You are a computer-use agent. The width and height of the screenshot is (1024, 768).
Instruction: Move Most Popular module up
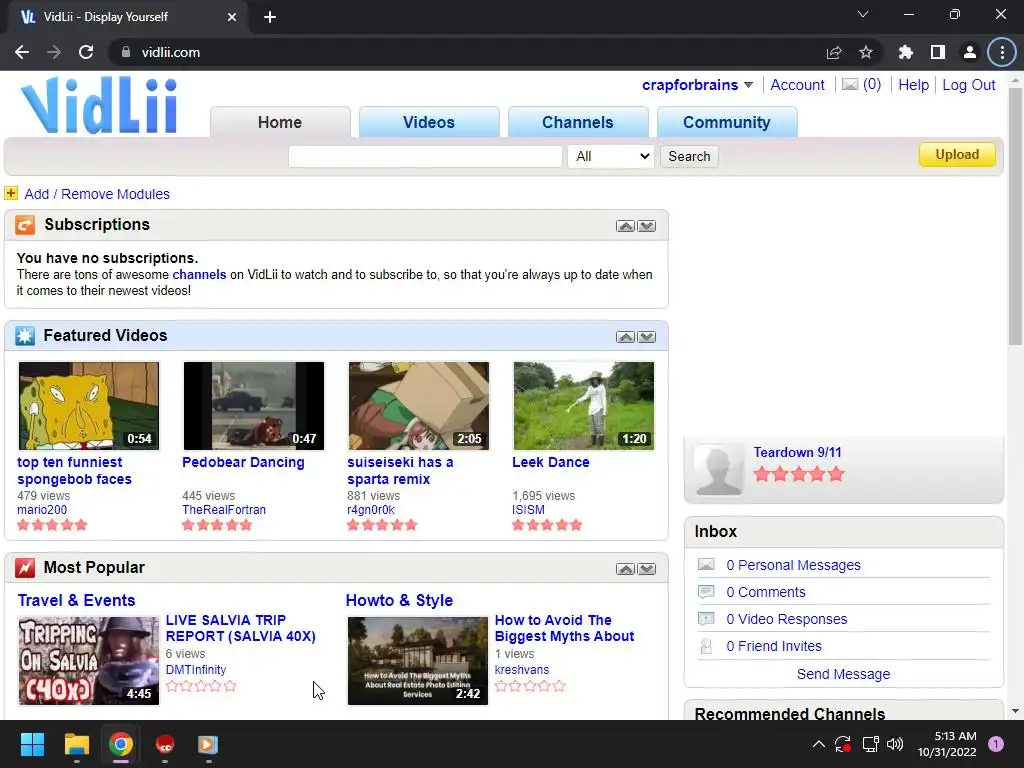[x=625, y=569]
